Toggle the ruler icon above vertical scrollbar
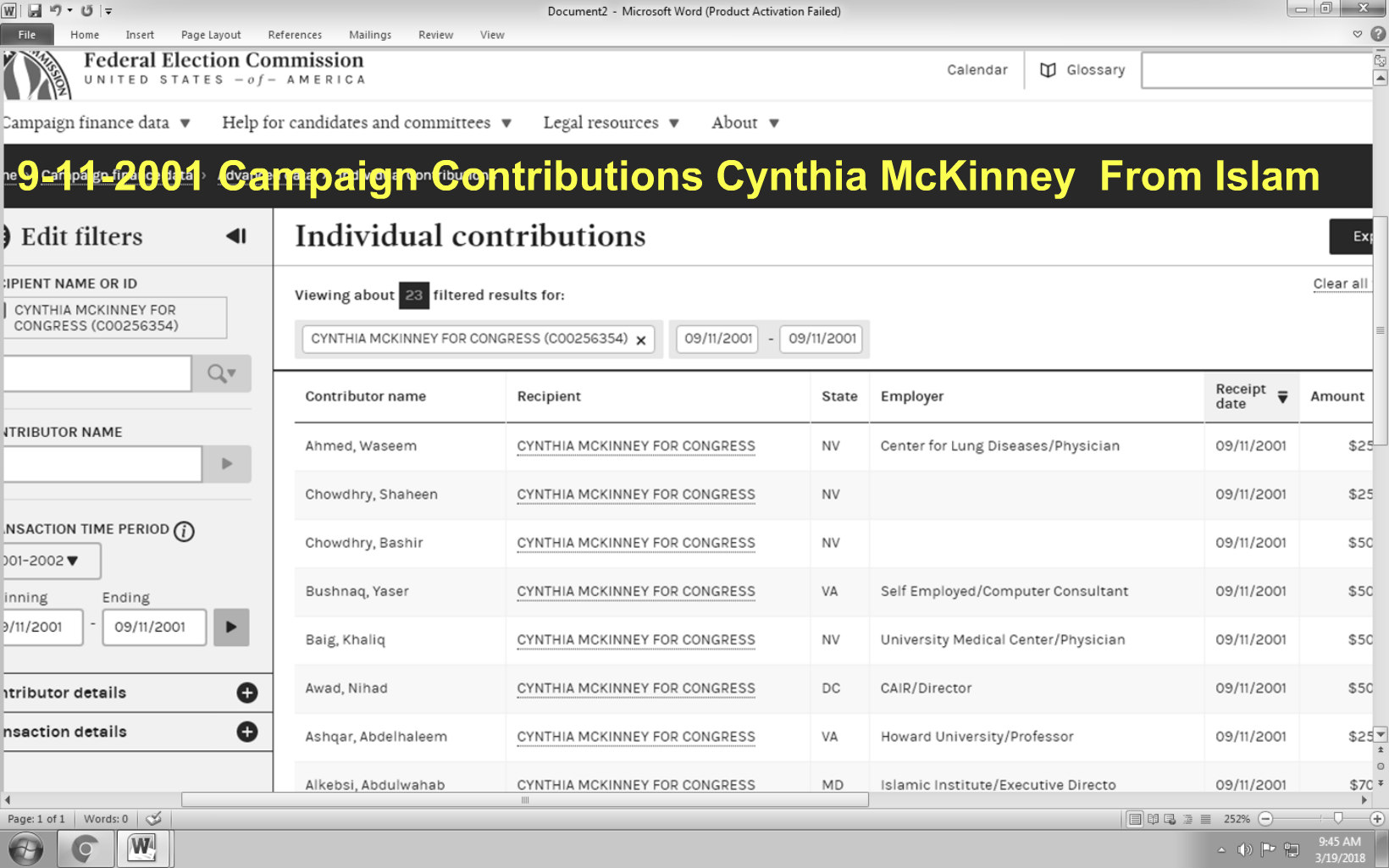Viewport: 1389px width, 868px height. coord(1380,60)
